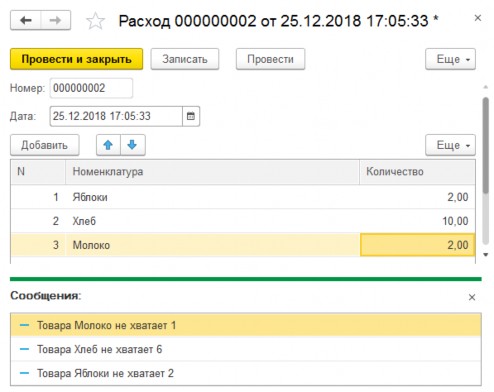Select row number 3 cell
Image resolution: width=494 pixels, height=392 pixels.
click(38, 245)
